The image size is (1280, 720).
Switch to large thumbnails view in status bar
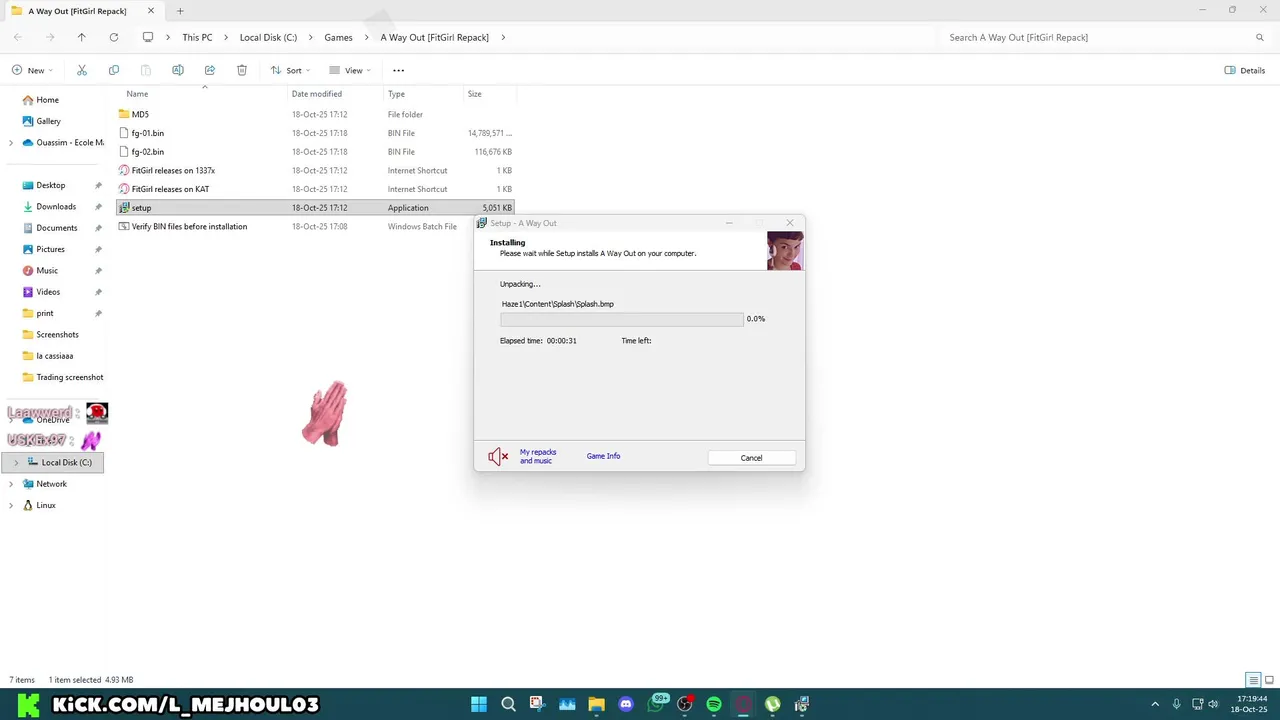tap(1268, 680)
